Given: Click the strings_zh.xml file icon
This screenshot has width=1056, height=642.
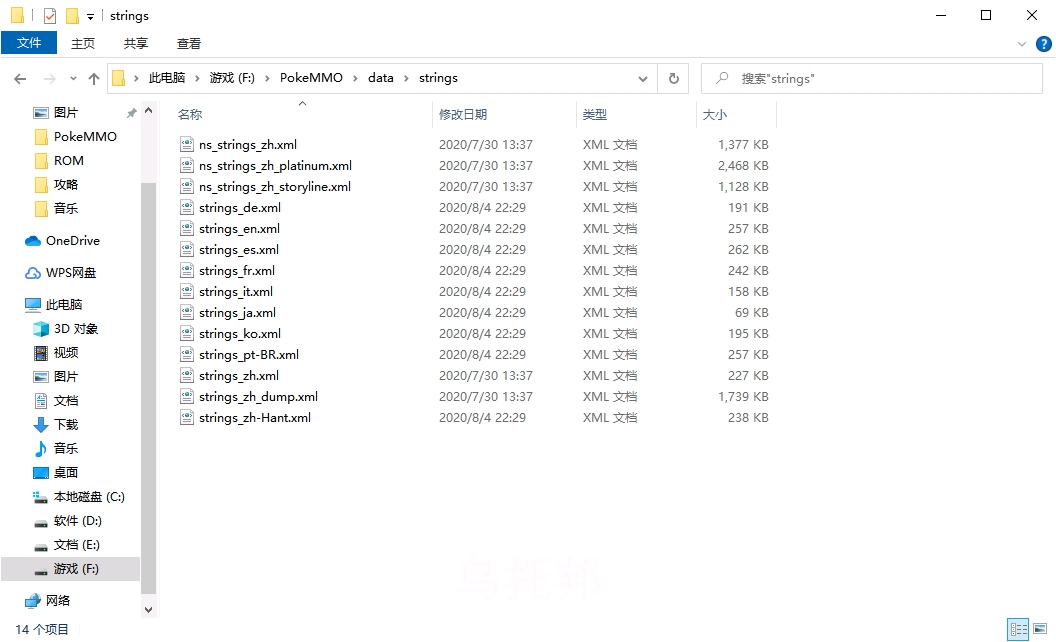Looking at the screenshot, I should 187,375.
